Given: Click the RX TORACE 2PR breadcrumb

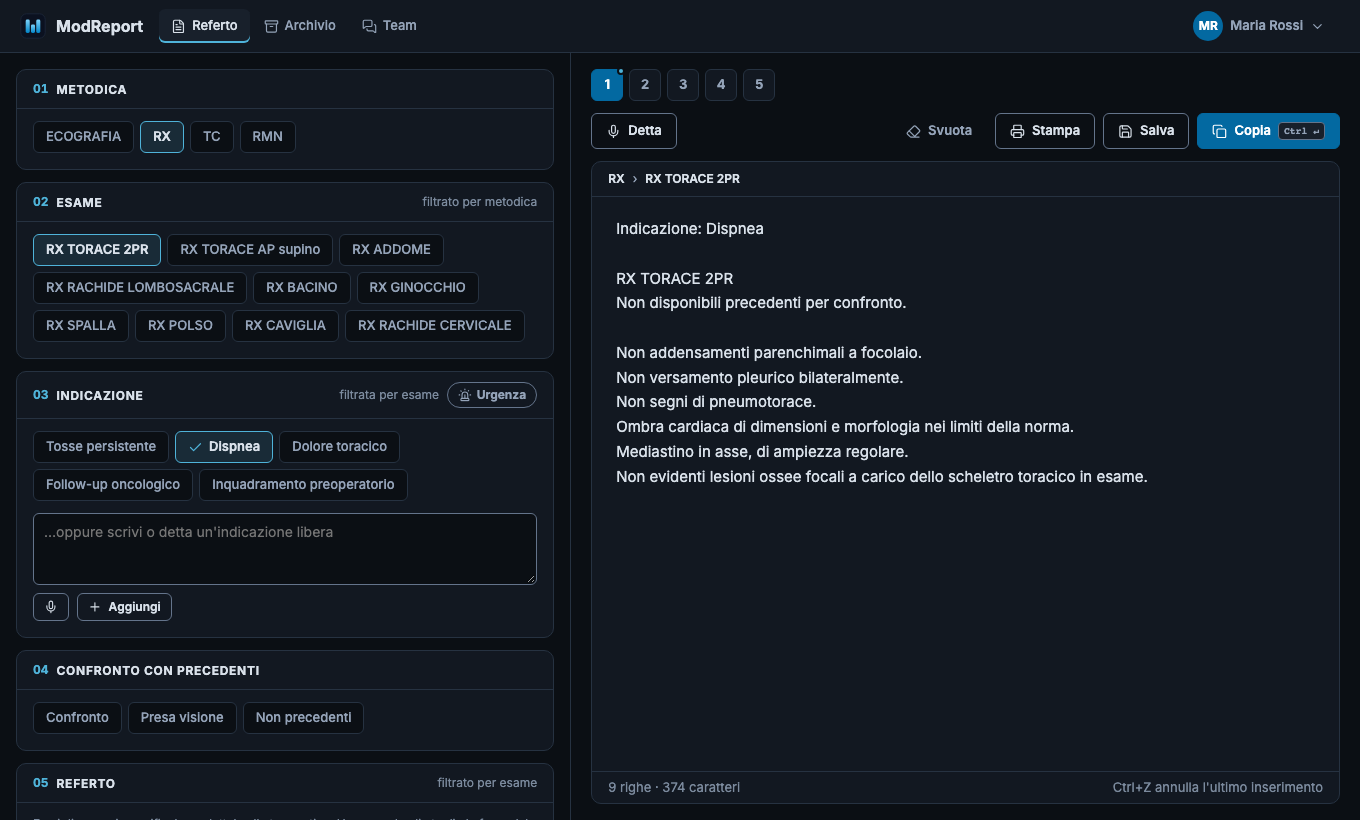Looking at the screenshot, I should [692, 179].
